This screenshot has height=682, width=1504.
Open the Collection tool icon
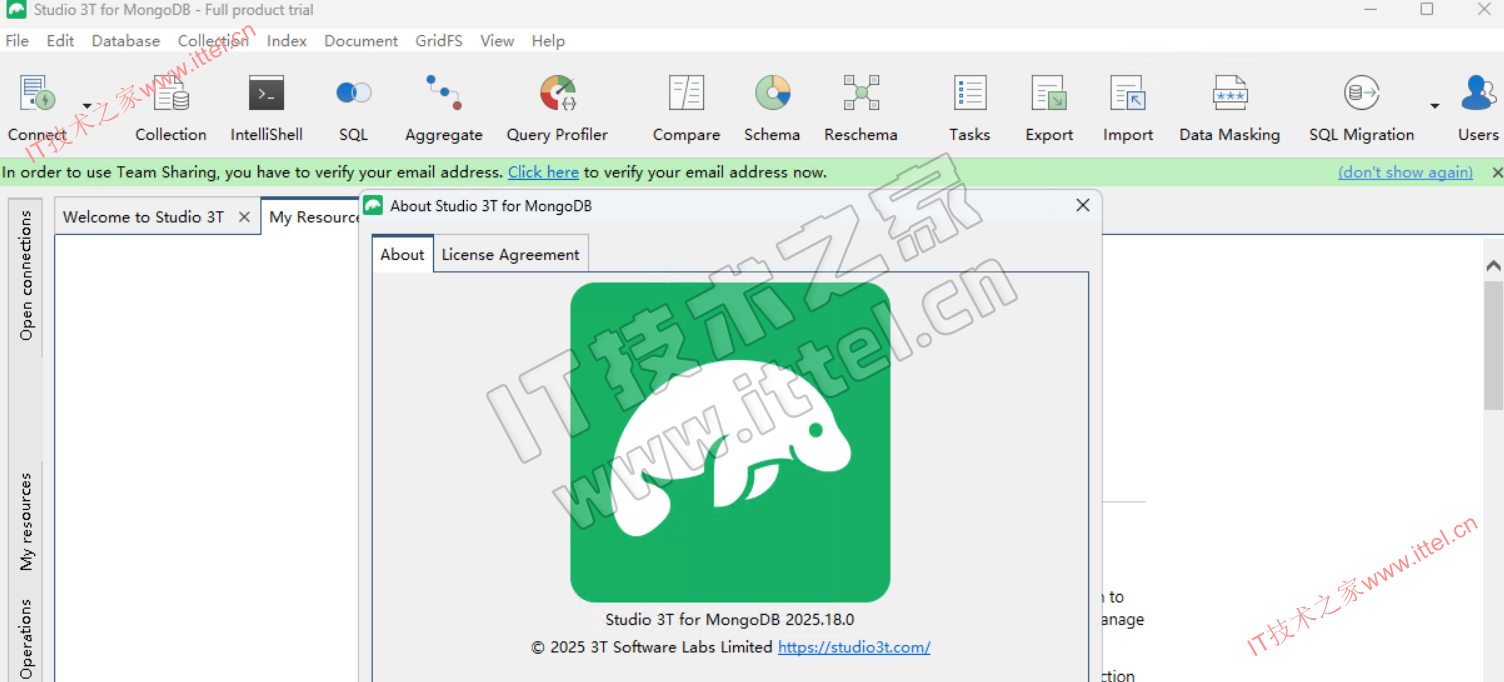tap(171, 95)
